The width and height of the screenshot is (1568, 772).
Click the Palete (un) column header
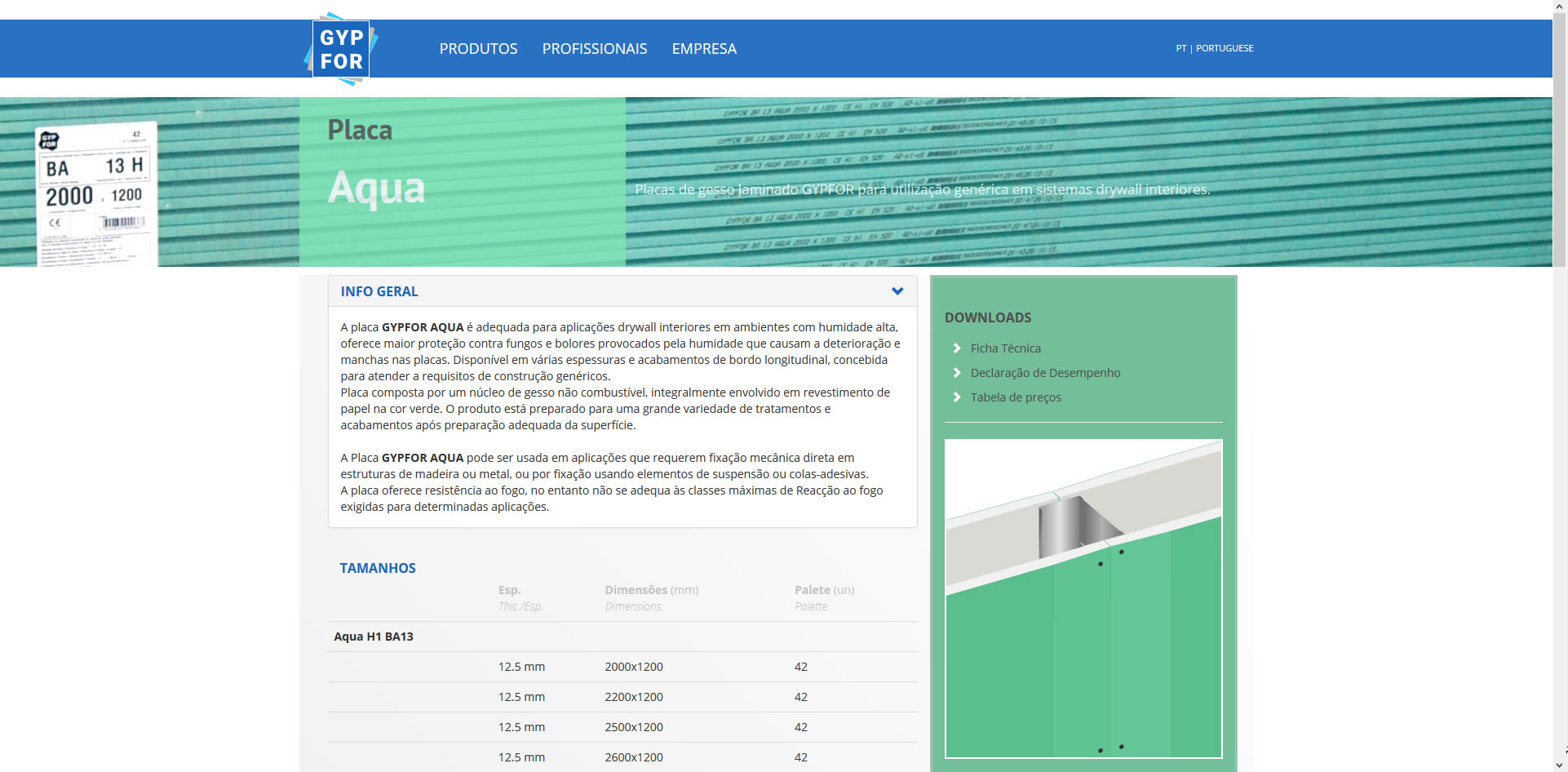click(824, 590)
